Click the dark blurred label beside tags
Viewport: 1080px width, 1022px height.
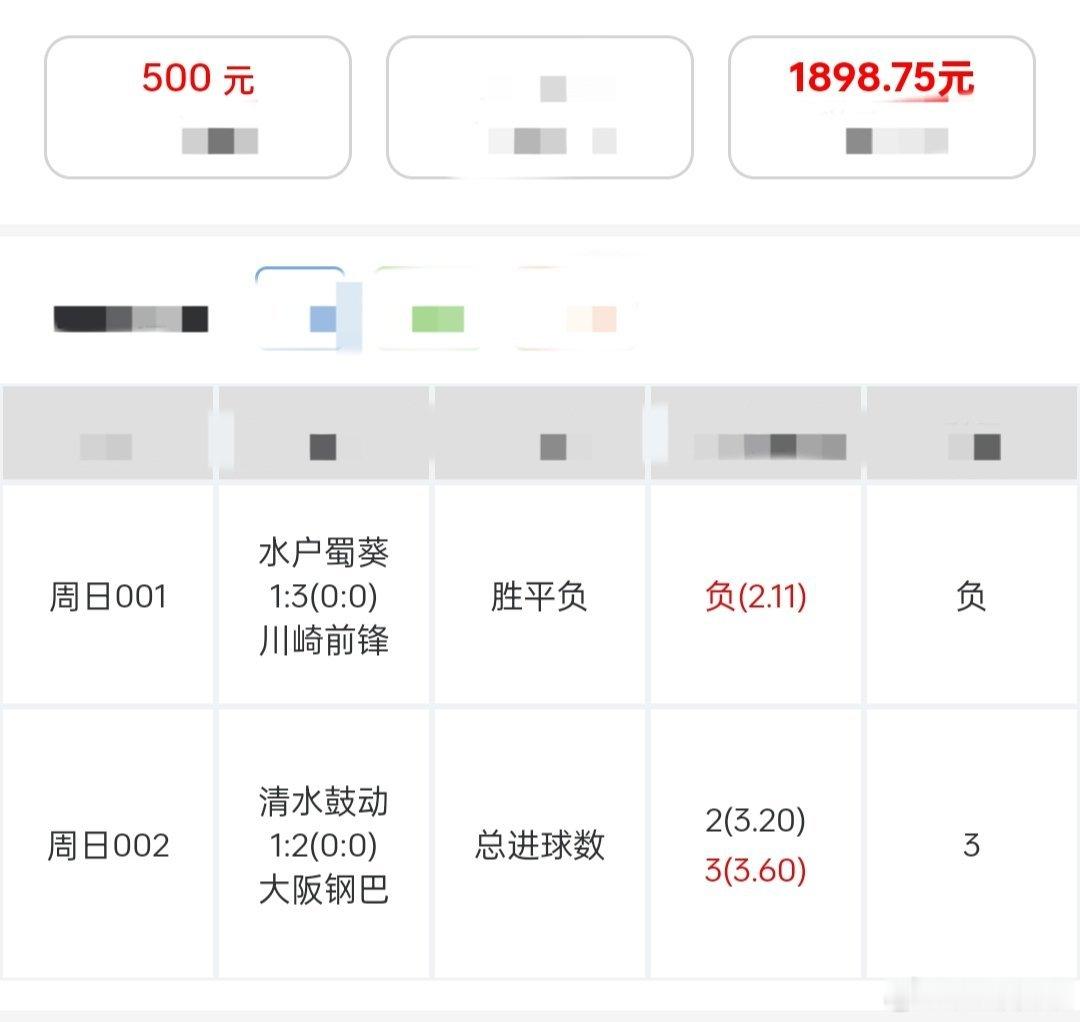tap(131, 319)
